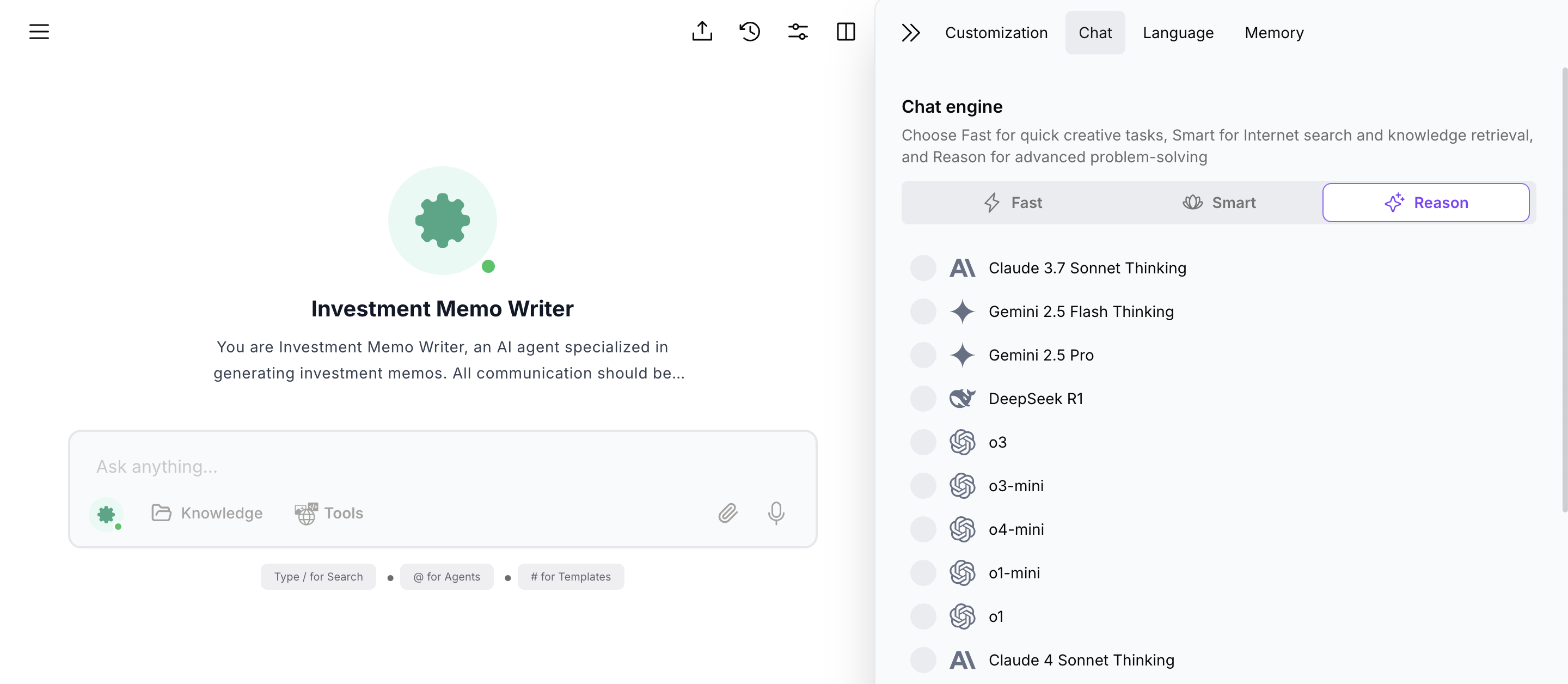Viewport: 1568px width, 684px height.
Task: Toggle the split panel layout icon
Action: point(846,32)
